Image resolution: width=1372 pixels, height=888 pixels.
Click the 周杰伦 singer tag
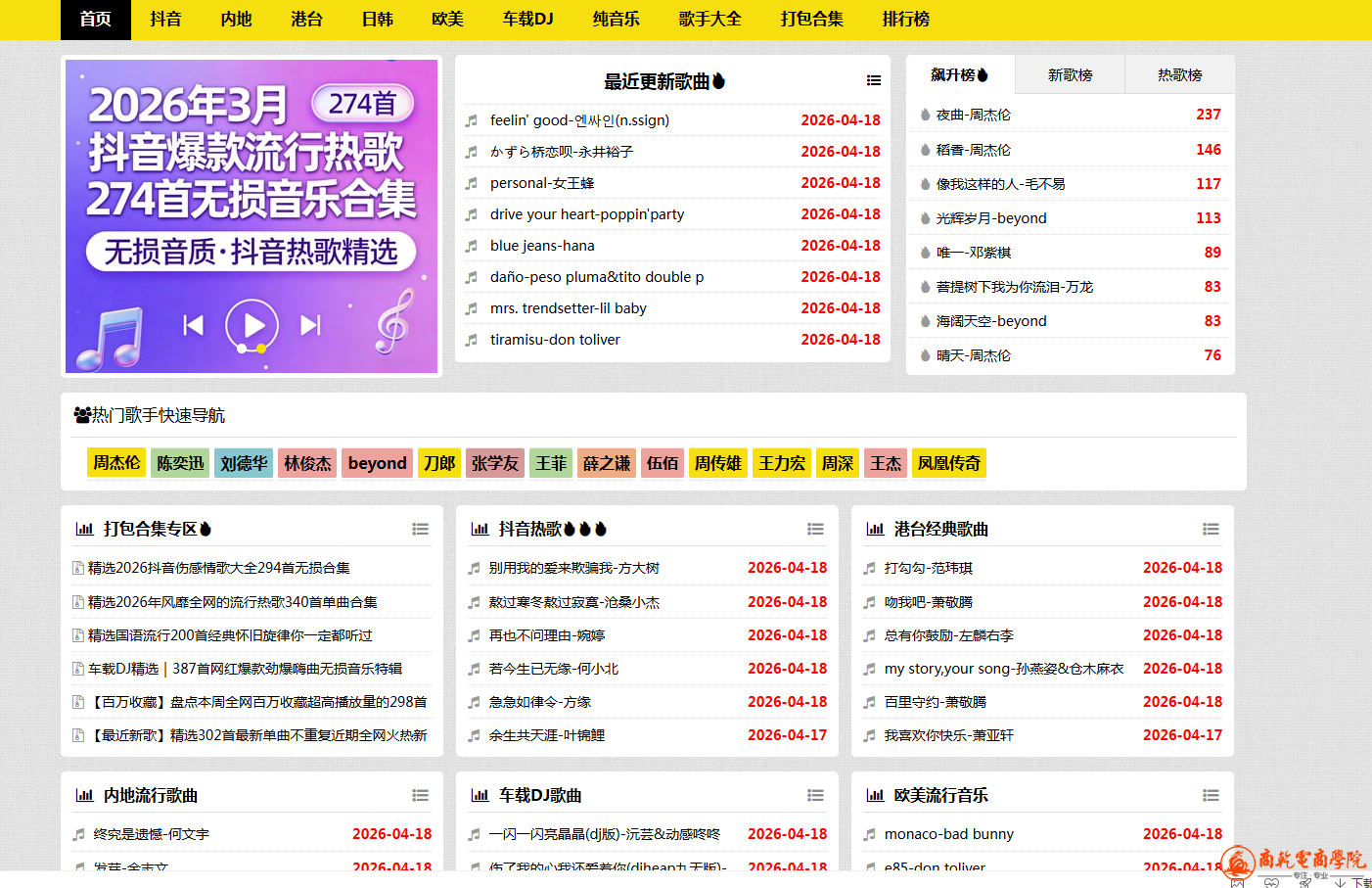coord(116,463)
